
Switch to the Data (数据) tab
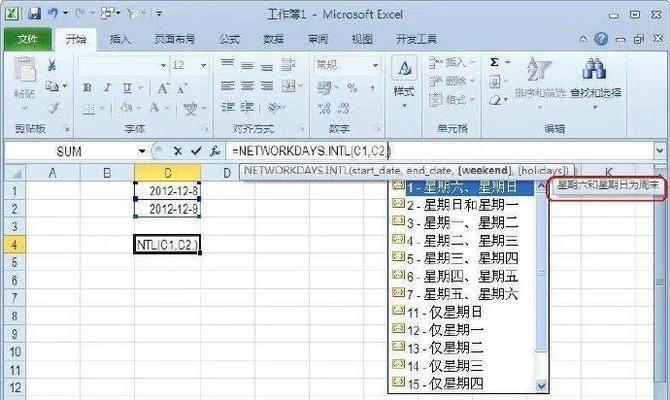(273, 39)
